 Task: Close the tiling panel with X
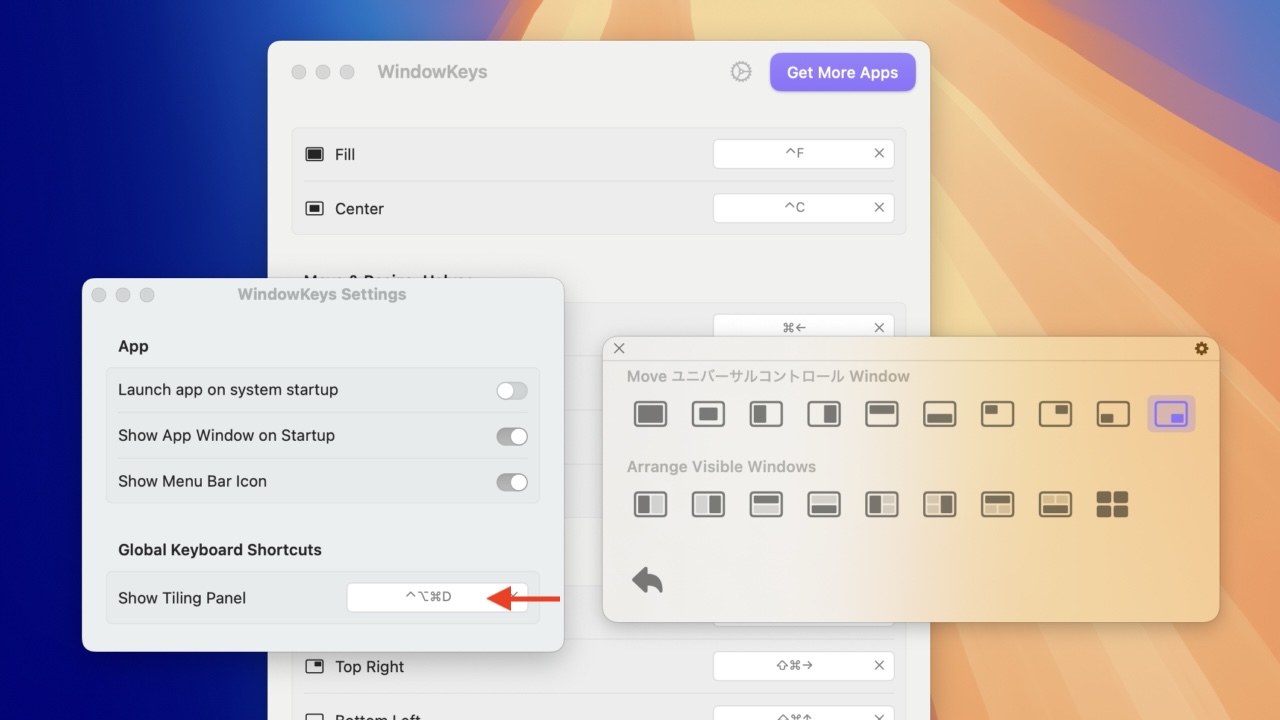(619, 348)
